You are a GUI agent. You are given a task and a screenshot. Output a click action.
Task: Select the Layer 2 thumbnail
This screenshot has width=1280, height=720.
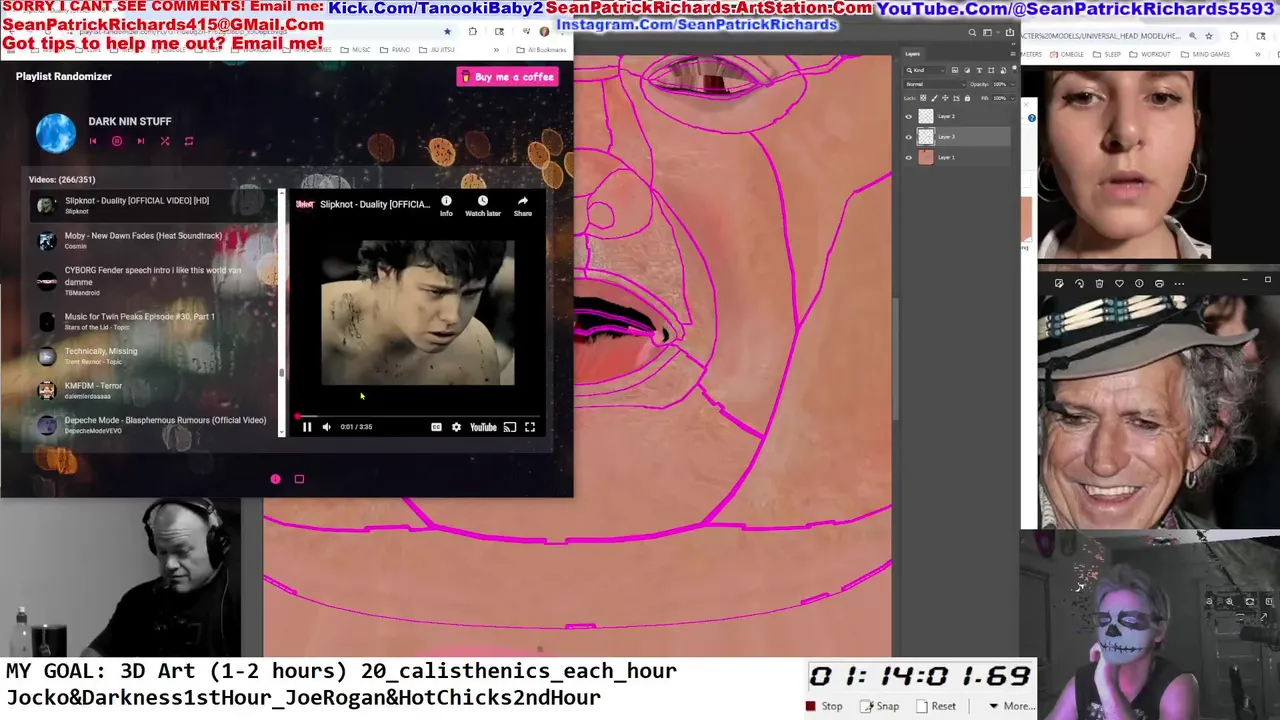(x=926, y=117)
